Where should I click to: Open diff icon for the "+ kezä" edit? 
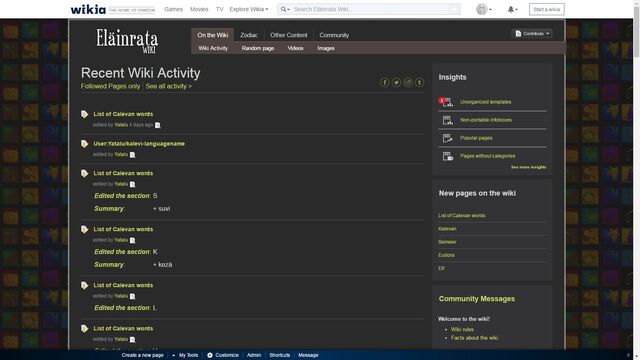click(x=132, y=240)
